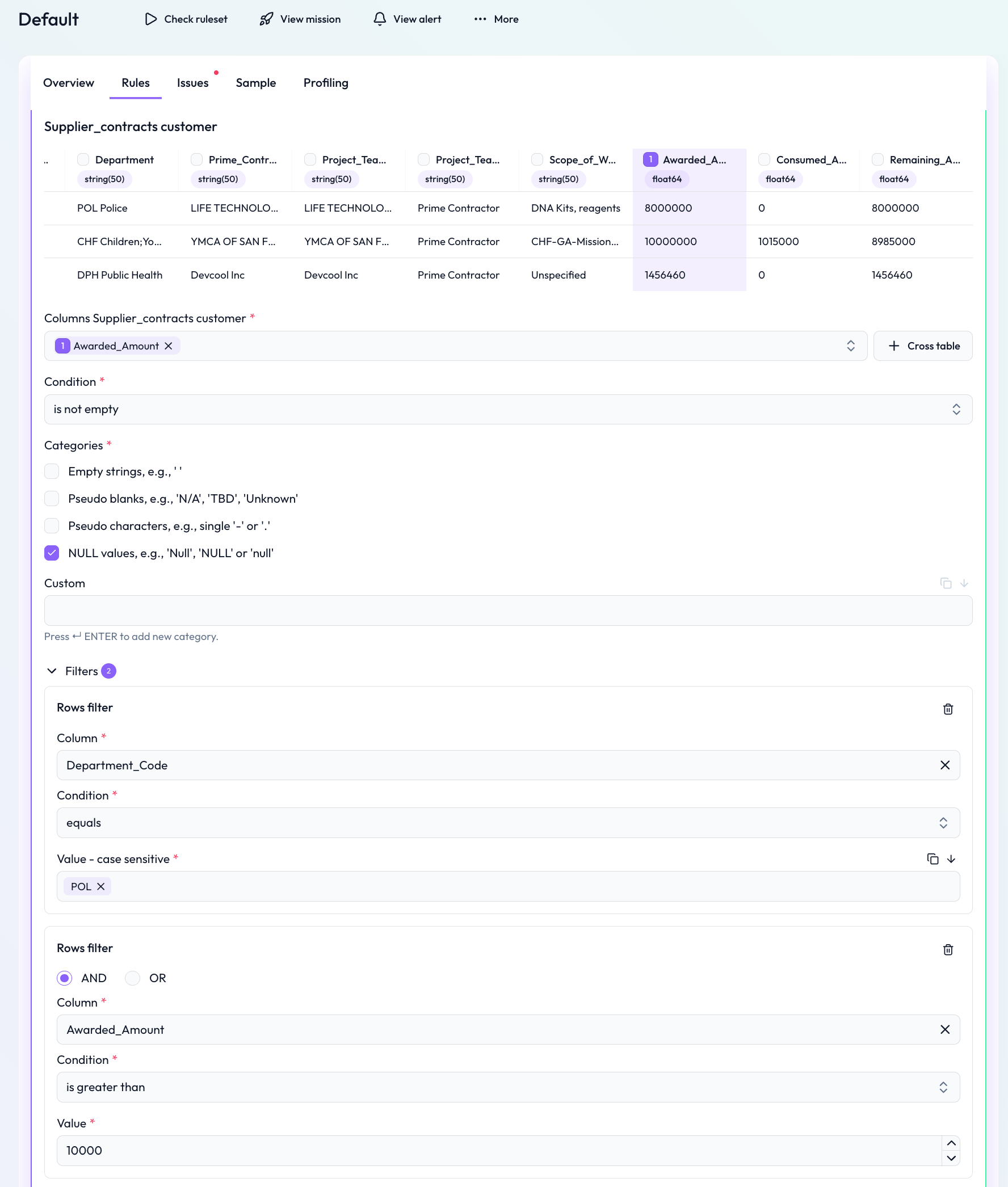The height and width of the screenshot is (1187, 1008).
Task: Delete the Awarded_Amount rows filter
Action: click(948, 949)
